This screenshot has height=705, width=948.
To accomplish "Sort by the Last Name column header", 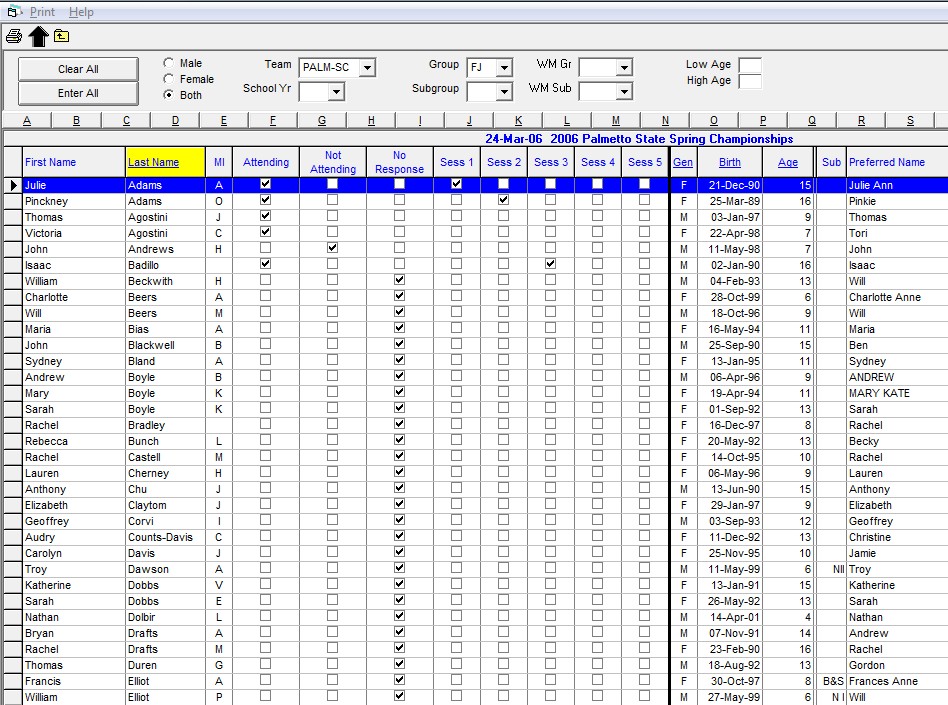I will coord(153,162).
